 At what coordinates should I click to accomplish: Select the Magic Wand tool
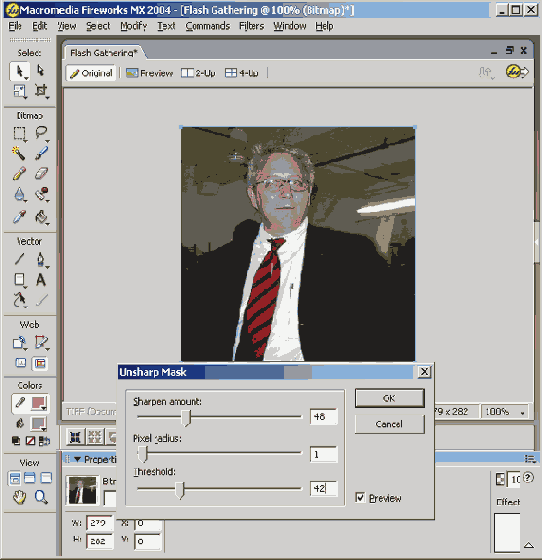(x=19, y=153)
